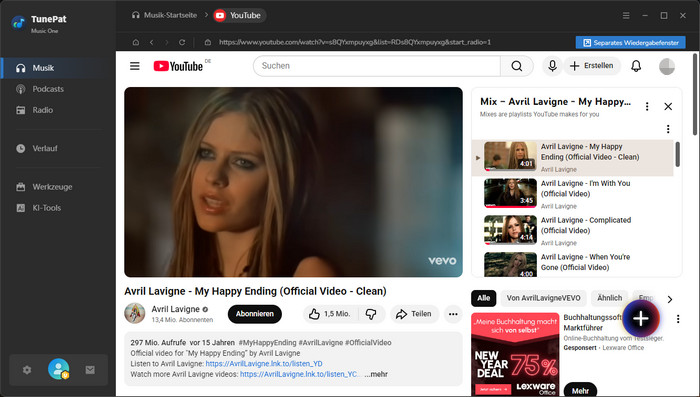Screen dimensions: 700x397
Task: Click the video title text
Action: coord(255,291)
